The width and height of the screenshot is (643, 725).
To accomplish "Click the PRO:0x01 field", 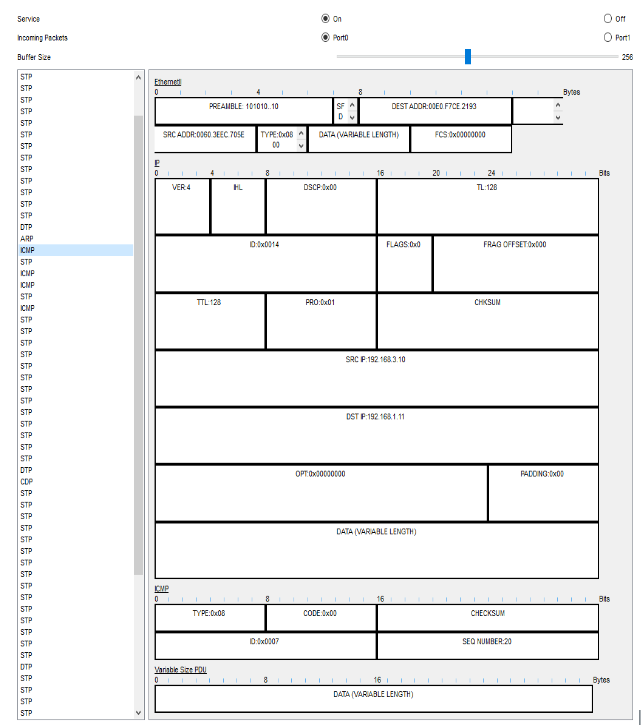I will pyautogui.click(x=321, y=321).
